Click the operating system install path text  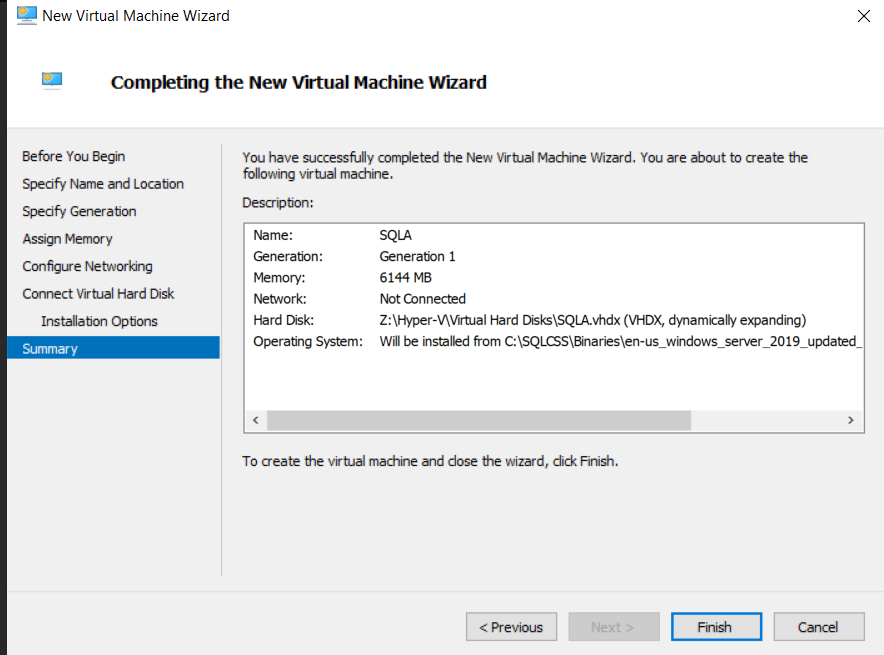pos(621,342)
